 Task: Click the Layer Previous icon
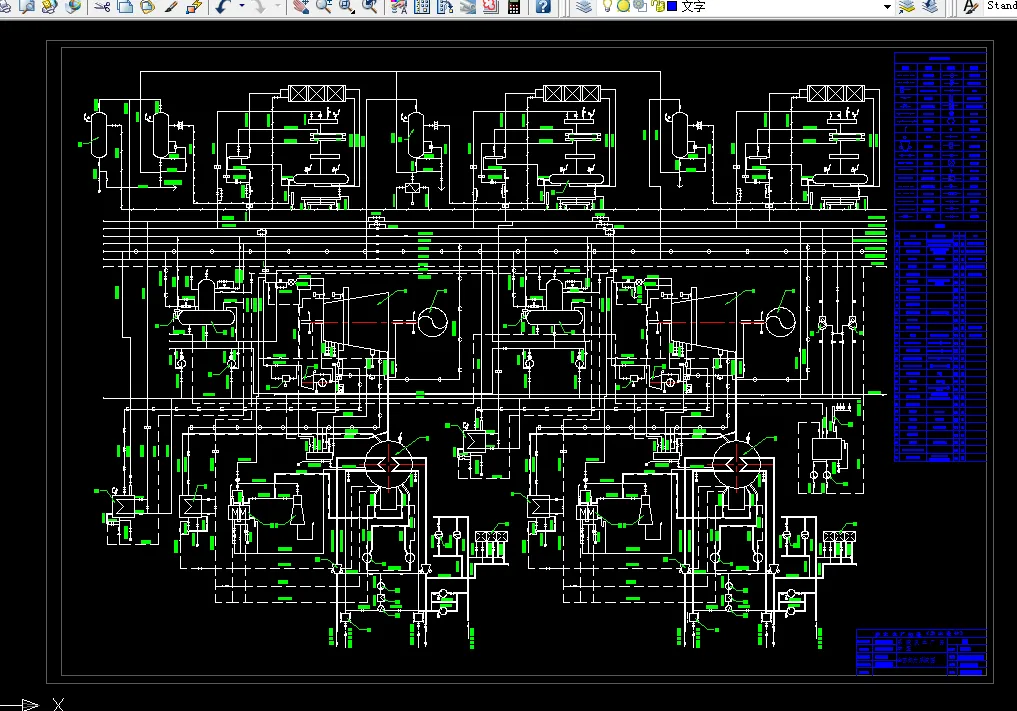pos(929,6)
